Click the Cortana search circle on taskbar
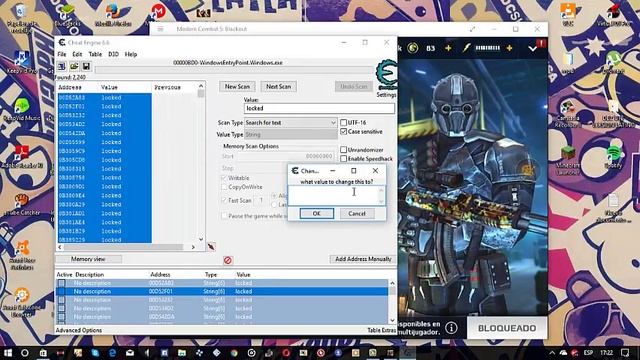 click(x=24, y=353)
